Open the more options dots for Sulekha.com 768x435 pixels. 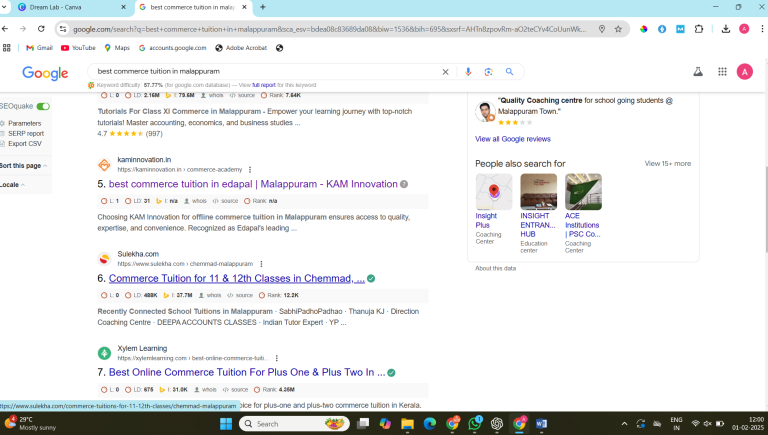click(x=261, y=264)
